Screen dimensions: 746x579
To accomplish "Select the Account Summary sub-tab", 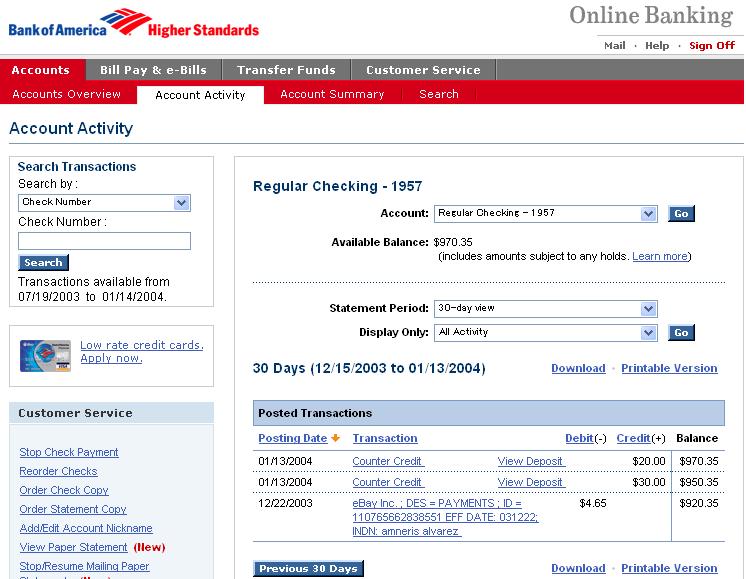I will tap(332, 94).
